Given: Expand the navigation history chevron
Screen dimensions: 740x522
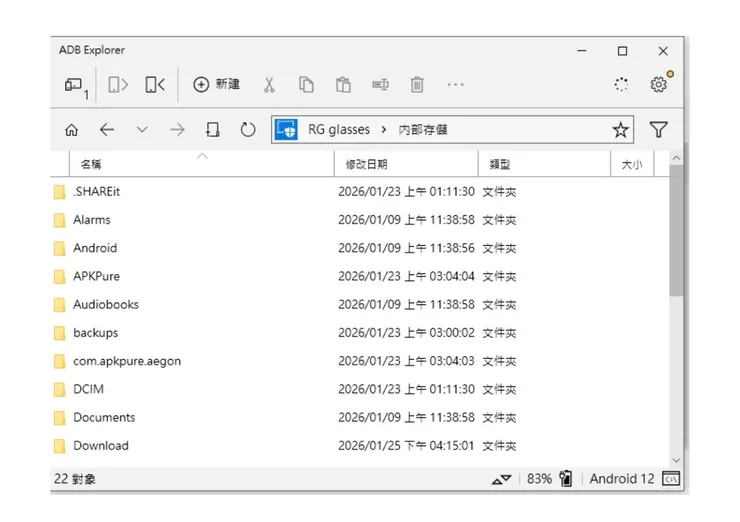Looking at the screenshot, I should pyautogui.click(x=142, y=130).
